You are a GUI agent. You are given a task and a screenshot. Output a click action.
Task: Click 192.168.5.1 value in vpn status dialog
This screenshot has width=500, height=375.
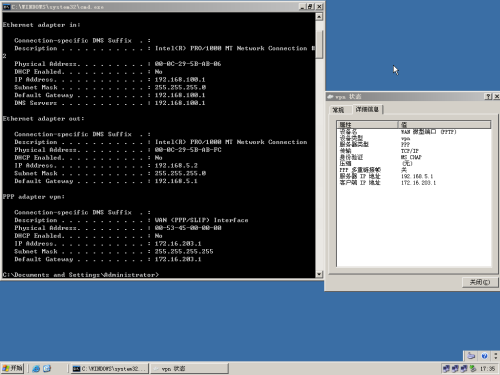pyautogui.click(x=417, y=176)
